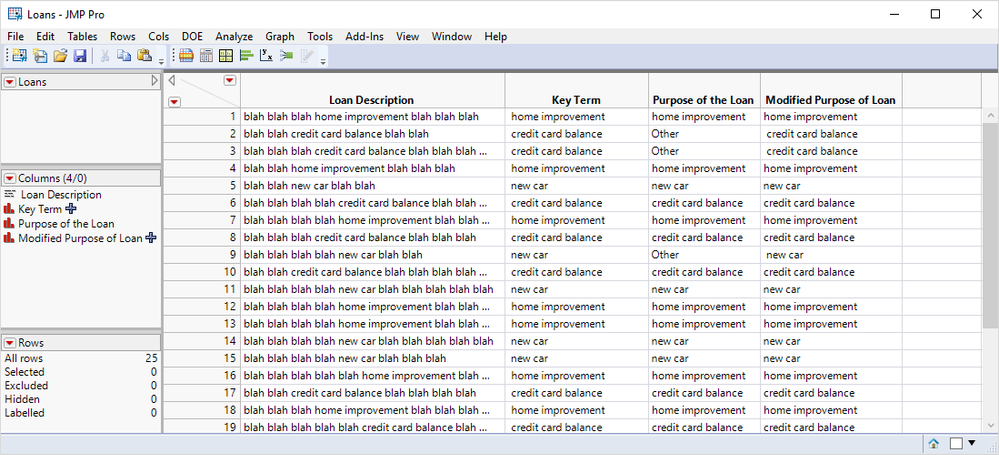Open the second toolbar overflow arrow

coord(323,61)
